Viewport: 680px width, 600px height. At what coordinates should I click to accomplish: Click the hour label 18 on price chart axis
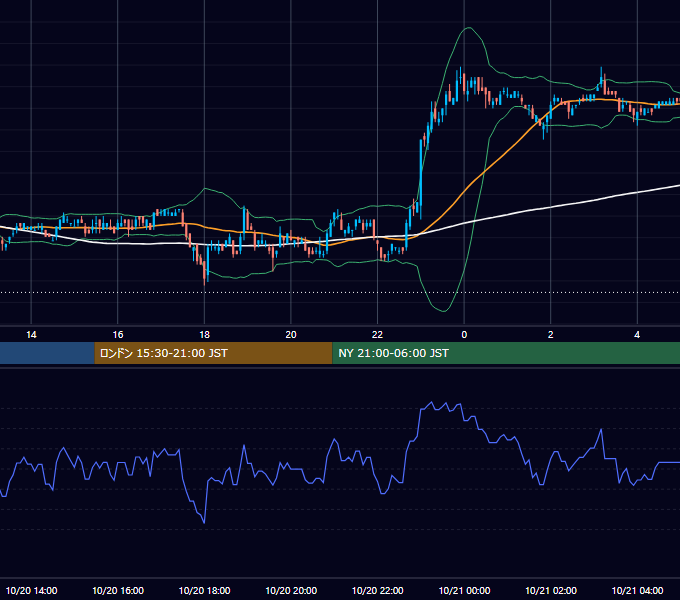(204, 335)
